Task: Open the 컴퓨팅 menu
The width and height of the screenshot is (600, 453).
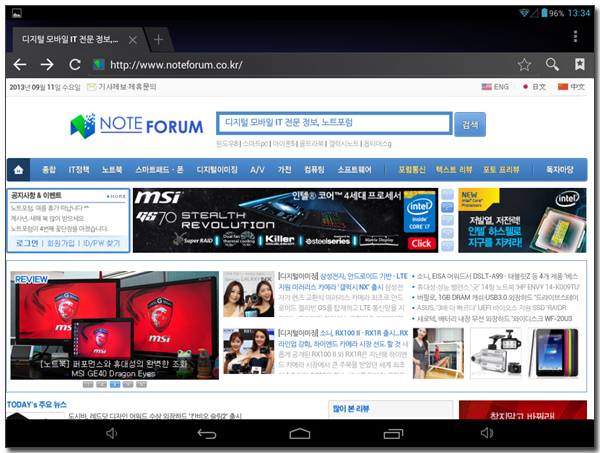Action: 314,169
